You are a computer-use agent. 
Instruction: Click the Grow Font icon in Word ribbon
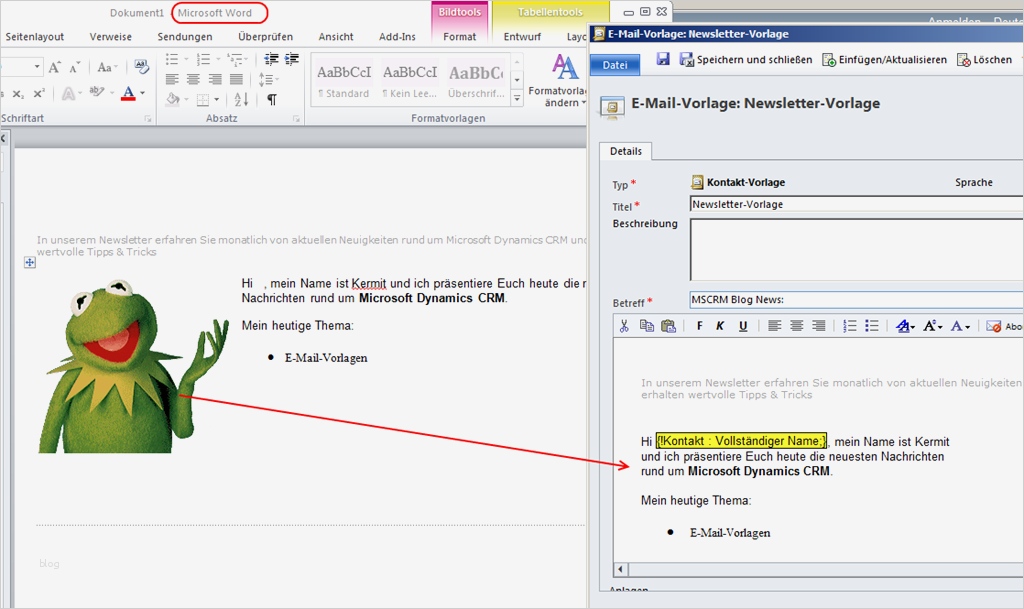[55, 67]
